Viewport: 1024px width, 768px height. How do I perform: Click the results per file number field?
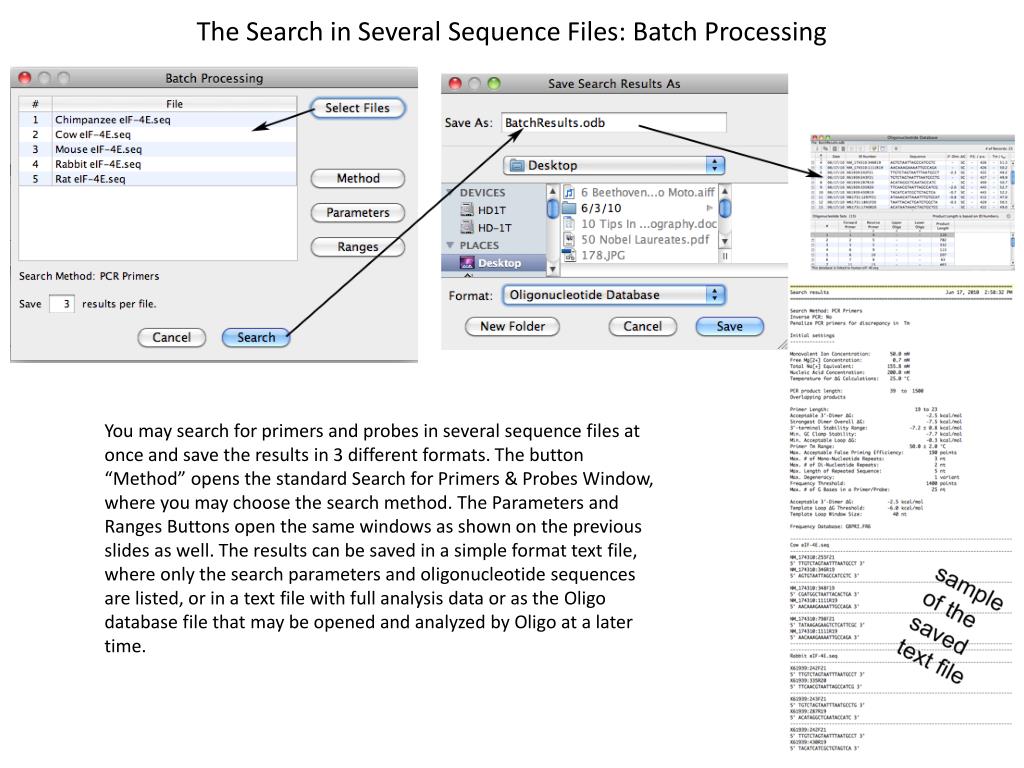[62, 304]
